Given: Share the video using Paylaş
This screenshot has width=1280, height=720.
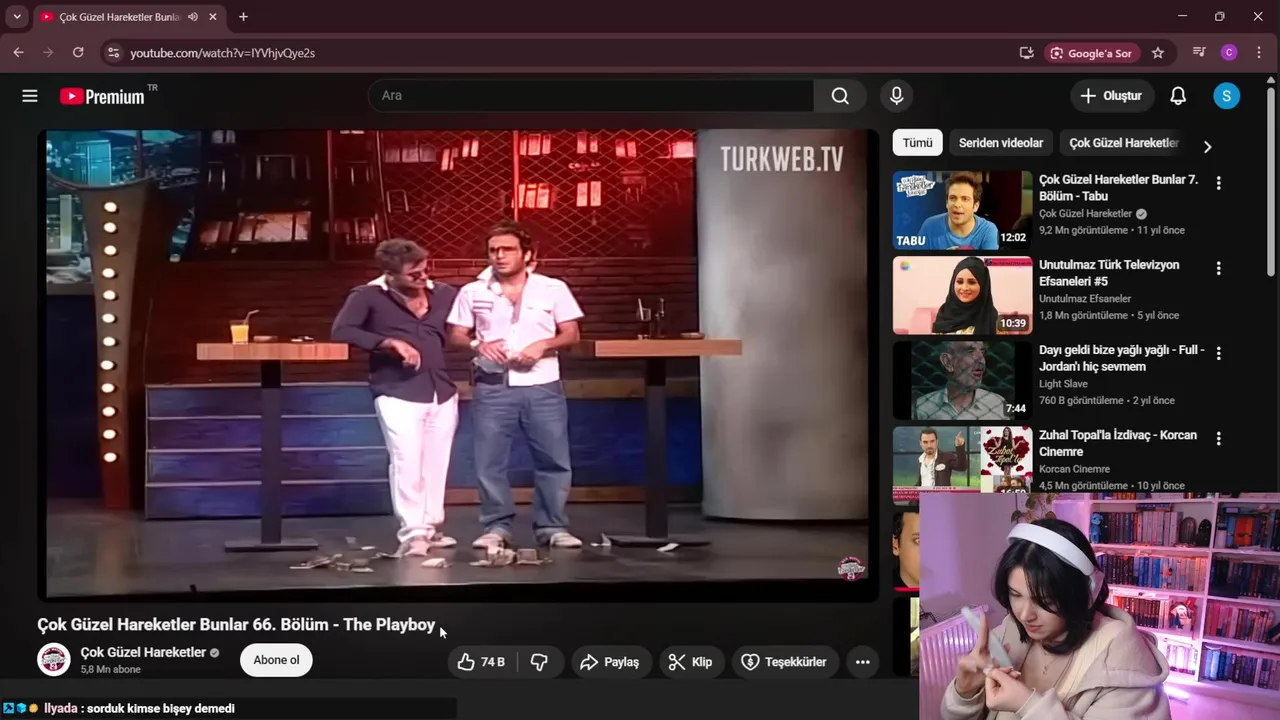Looking at the screenshot, I should pyautogui.click(x=610, y=662).
